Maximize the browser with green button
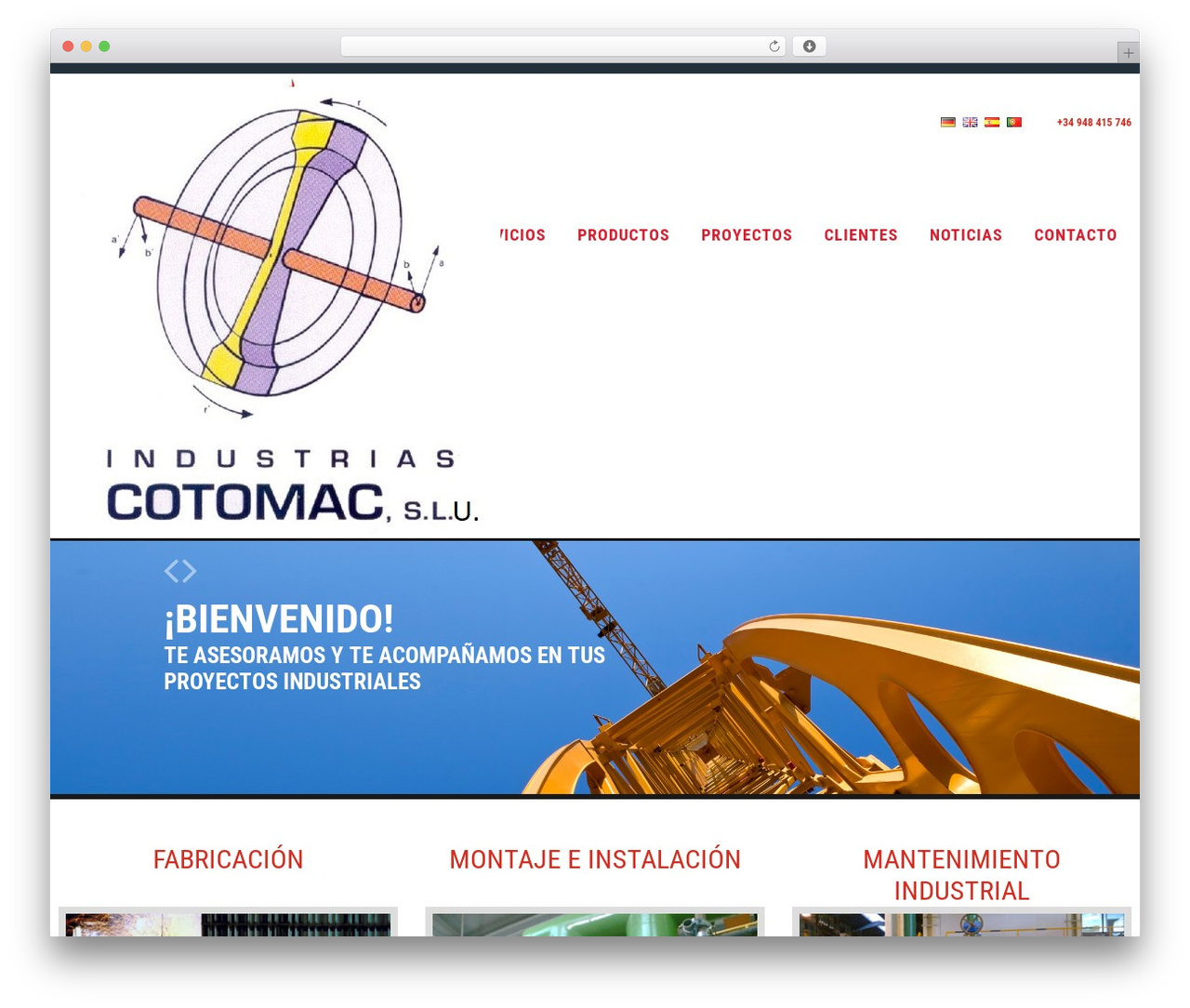 pyautogui.click(x=104, y=46)
